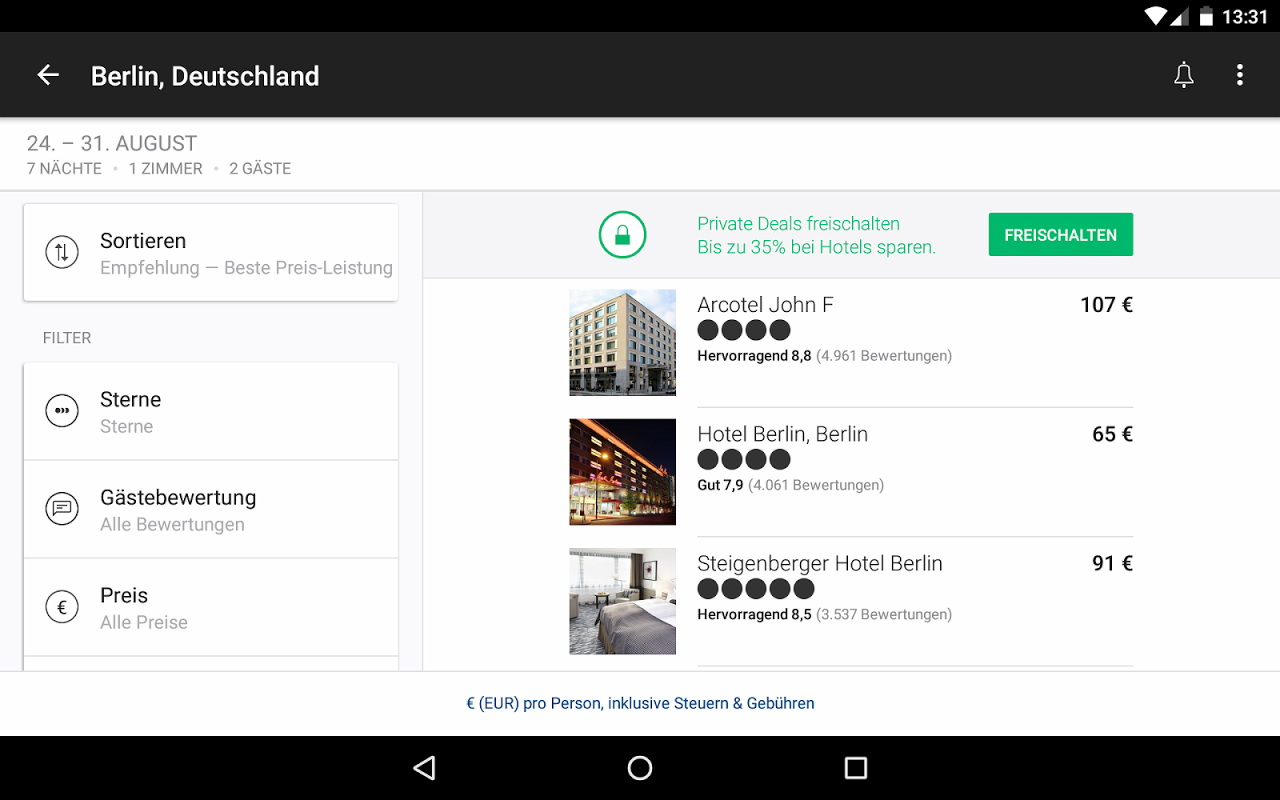The width and height of the screenshot is (1280, 800).
Task: Open the Sterne filter
Action: point(211,411)
